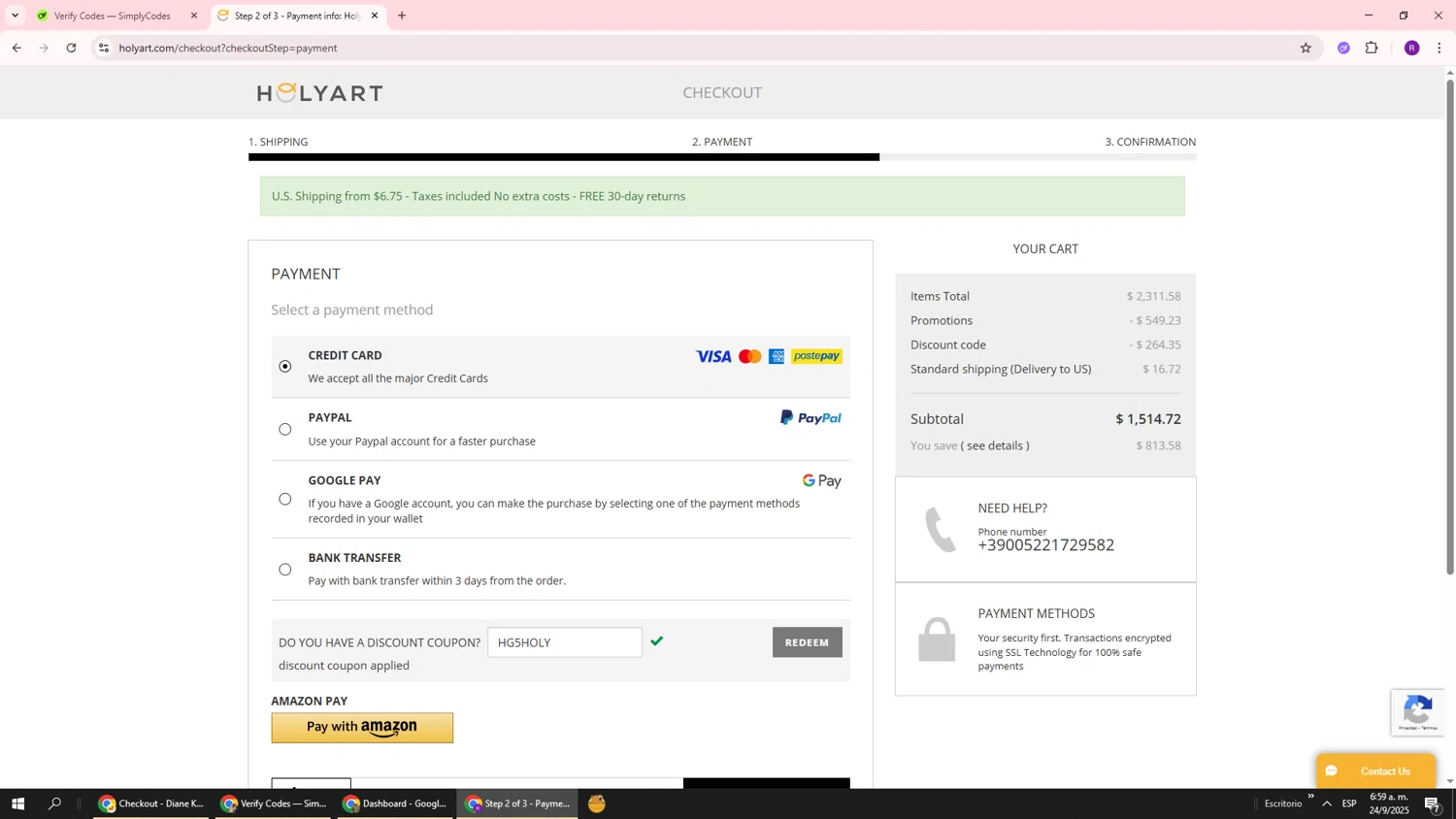Open the see details savings link
Image resolution: width=1456 pixels, height=819 pixels.
pyautogui.click(x=995, y=445)
